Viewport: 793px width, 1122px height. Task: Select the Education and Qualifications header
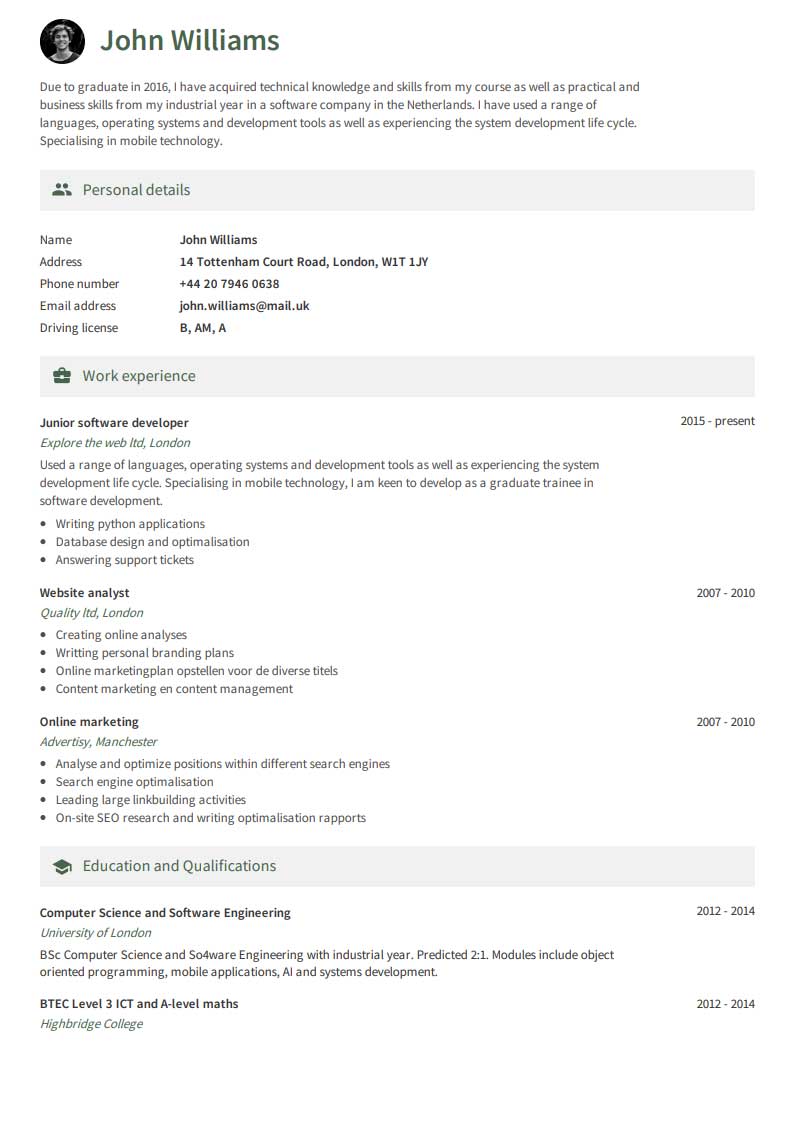click(x=179, y=866)
